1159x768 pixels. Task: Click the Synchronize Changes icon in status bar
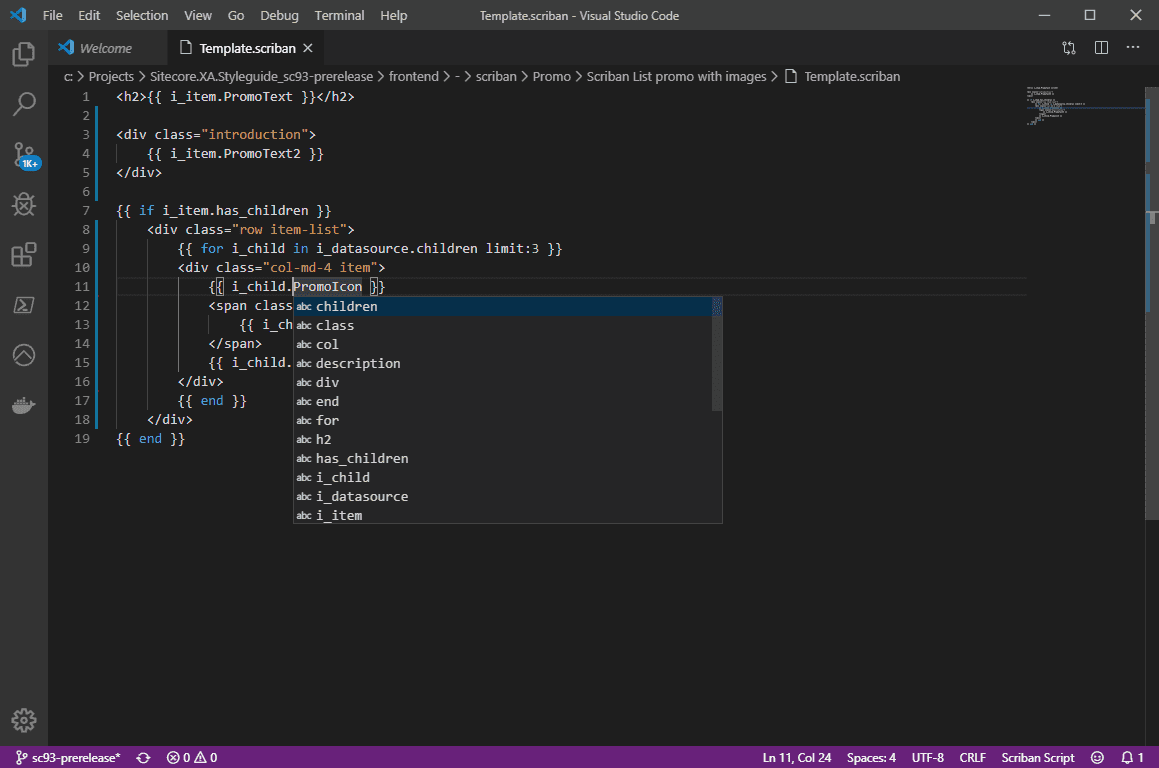click(143, 758)
